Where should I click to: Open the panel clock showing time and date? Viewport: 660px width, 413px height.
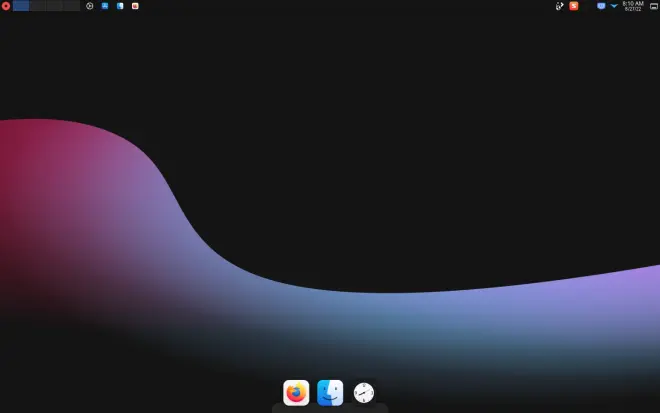coord(633,6)
